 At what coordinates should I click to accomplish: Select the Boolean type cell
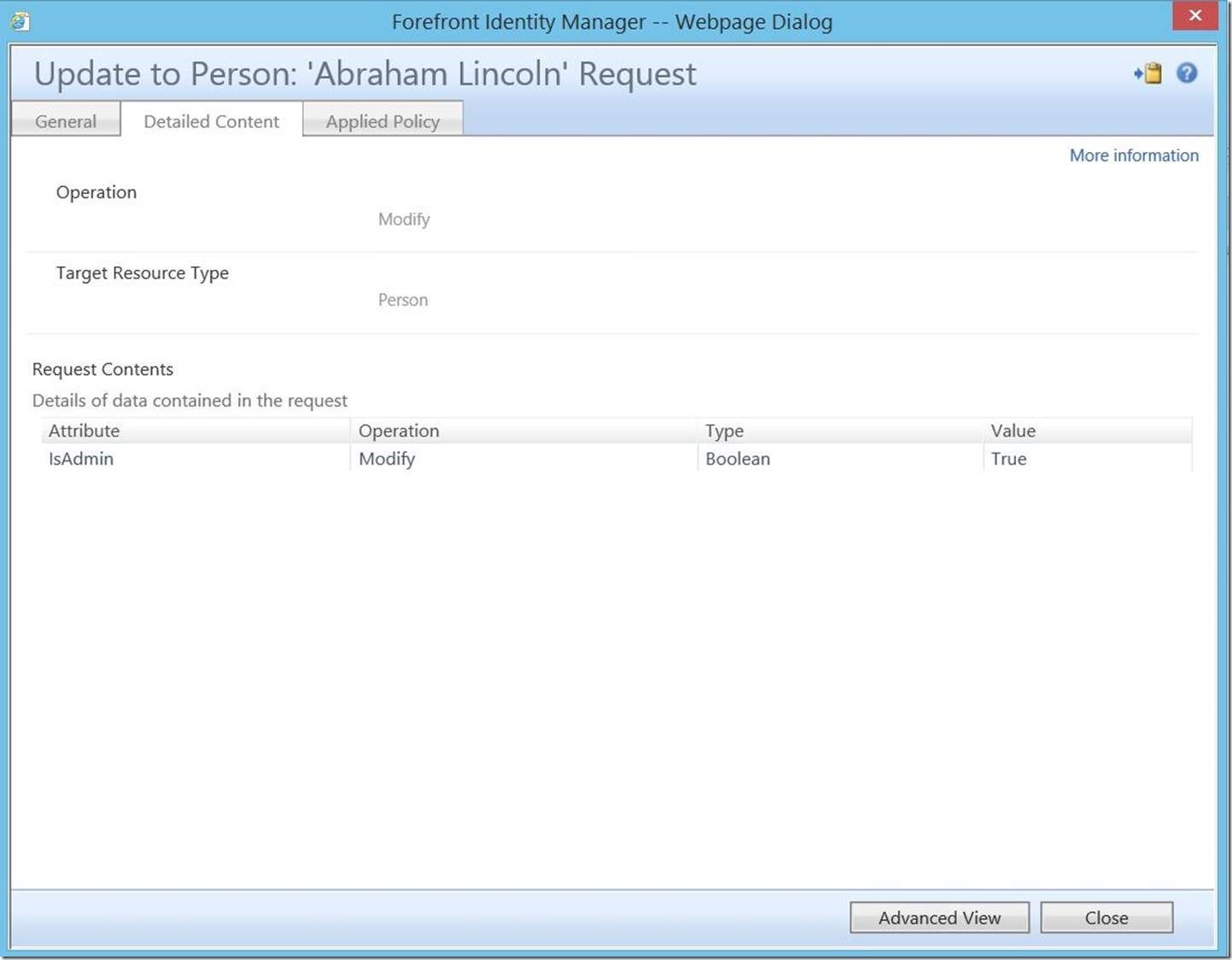click(x=840, y=459)
